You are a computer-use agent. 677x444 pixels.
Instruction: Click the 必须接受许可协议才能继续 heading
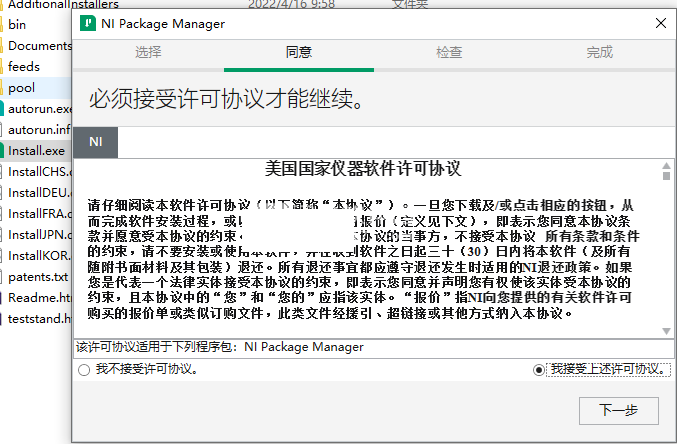pos(227,99)
